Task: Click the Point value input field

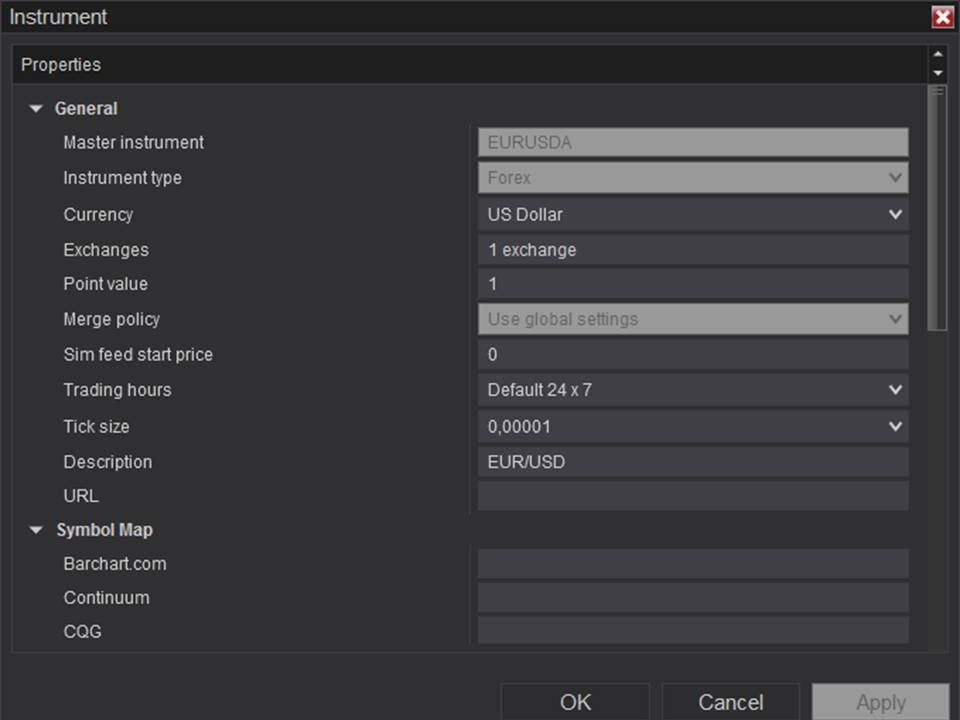Action: (693, 283)
